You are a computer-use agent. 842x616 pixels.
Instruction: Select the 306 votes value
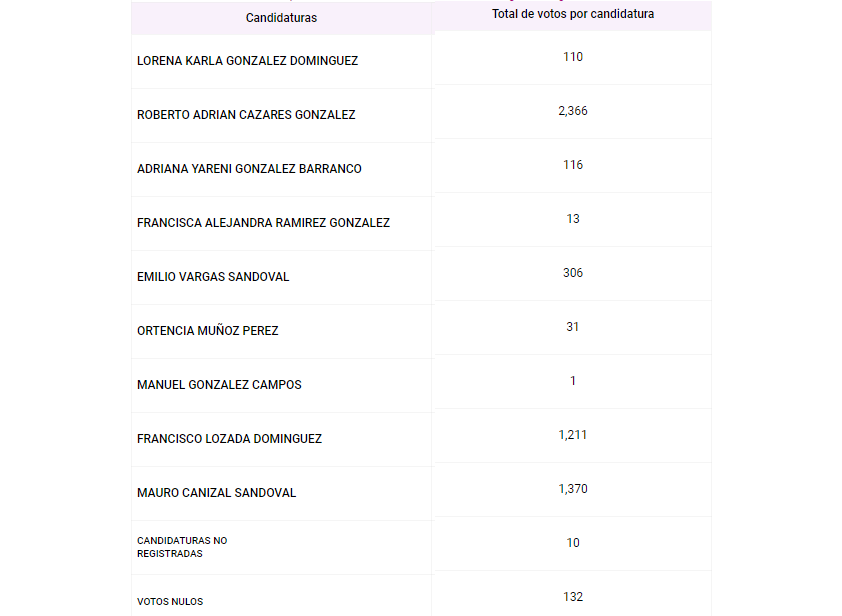pos(573,273)
